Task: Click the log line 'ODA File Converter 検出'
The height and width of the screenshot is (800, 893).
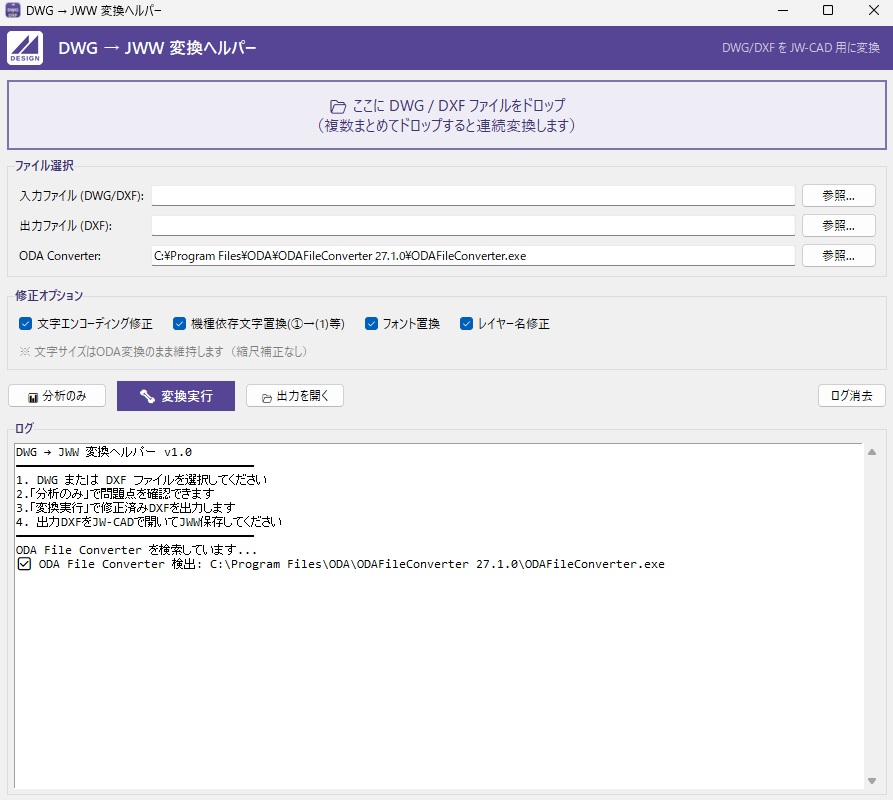Action: tap(341, 564)
